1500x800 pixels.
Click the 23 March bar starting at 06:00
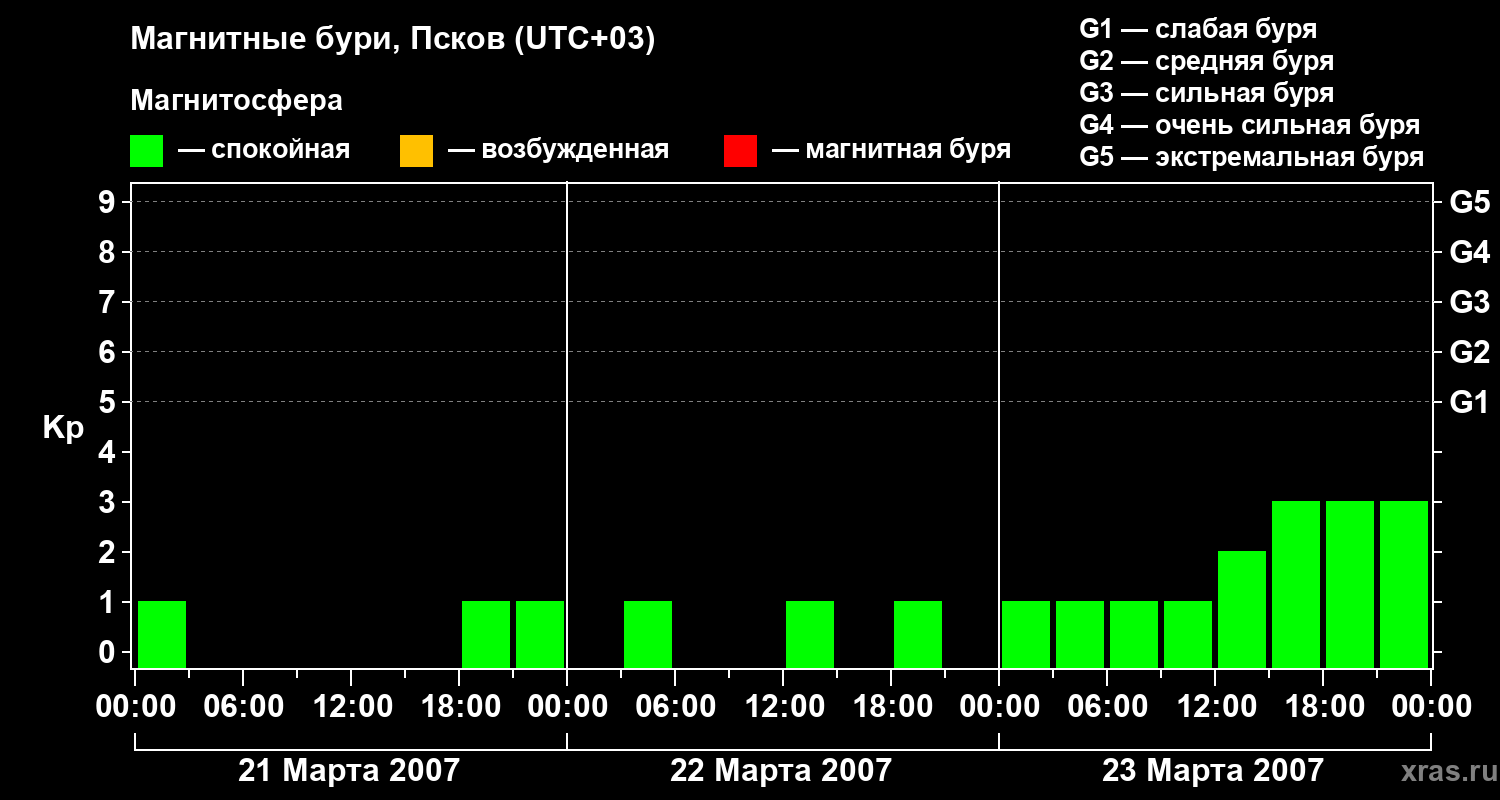tap(1134, 634)
